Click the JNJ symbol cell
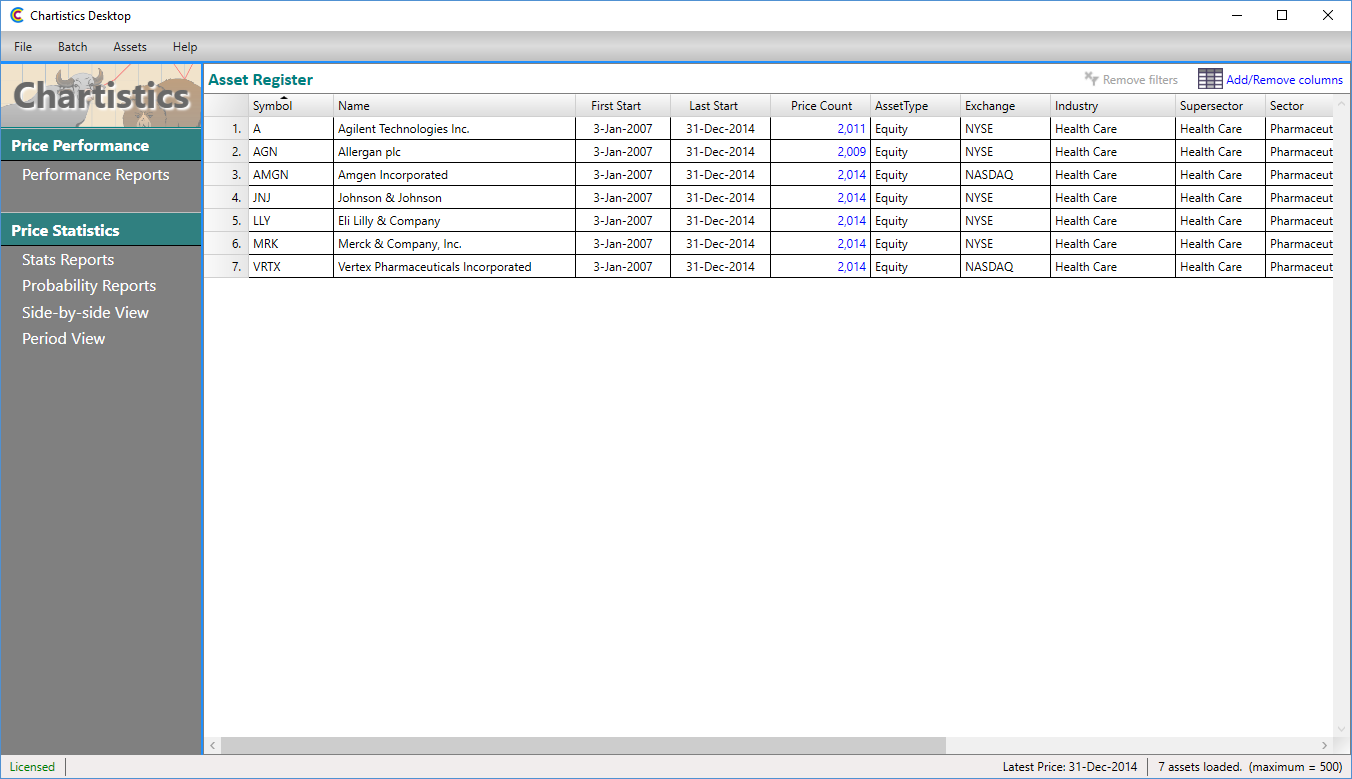 (x=291, y=198)
